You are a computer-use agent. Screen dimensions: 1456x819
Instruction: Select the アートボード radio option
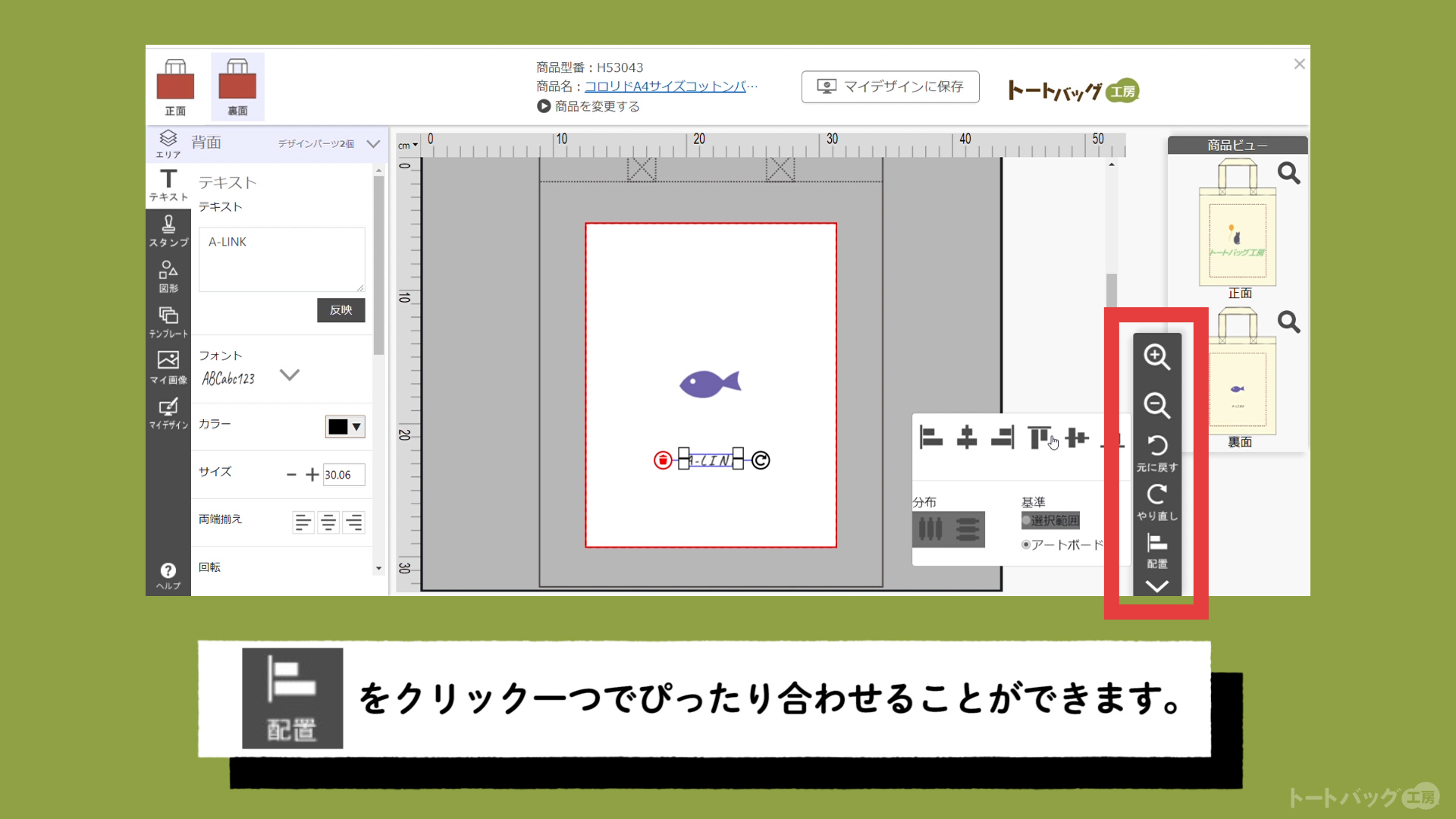1026,544
